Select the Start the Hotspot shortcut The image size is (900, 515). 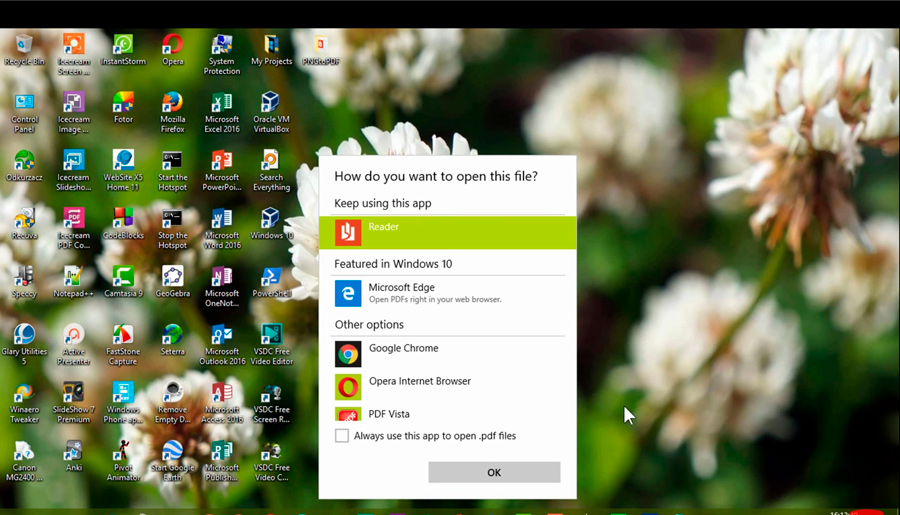(x=173, y=171)
